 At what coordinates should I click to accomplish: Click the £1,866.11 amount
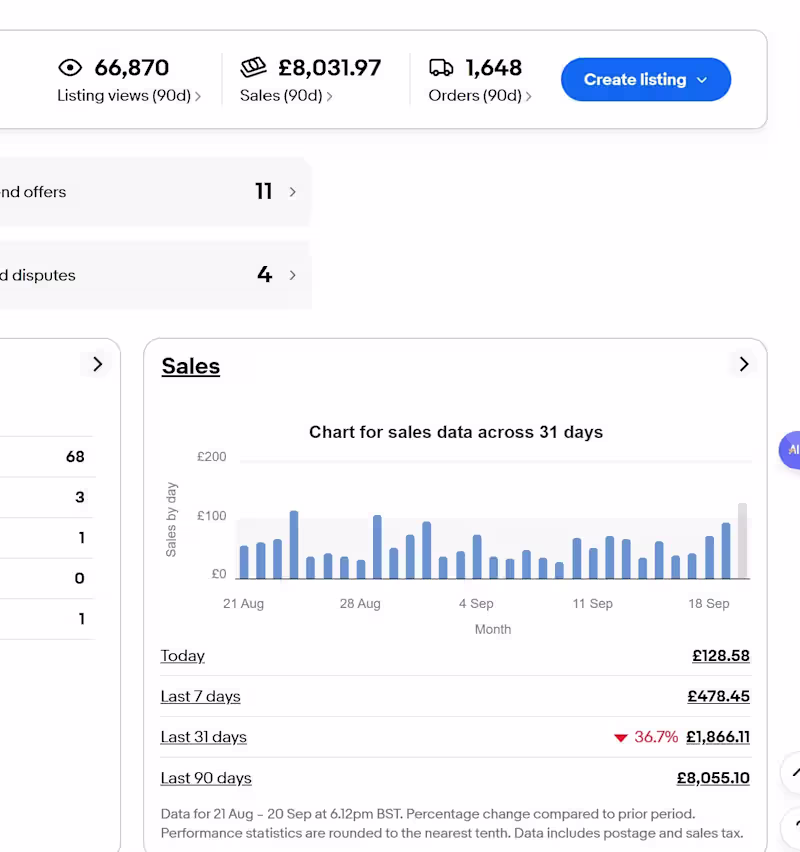(x=718, y=737)
